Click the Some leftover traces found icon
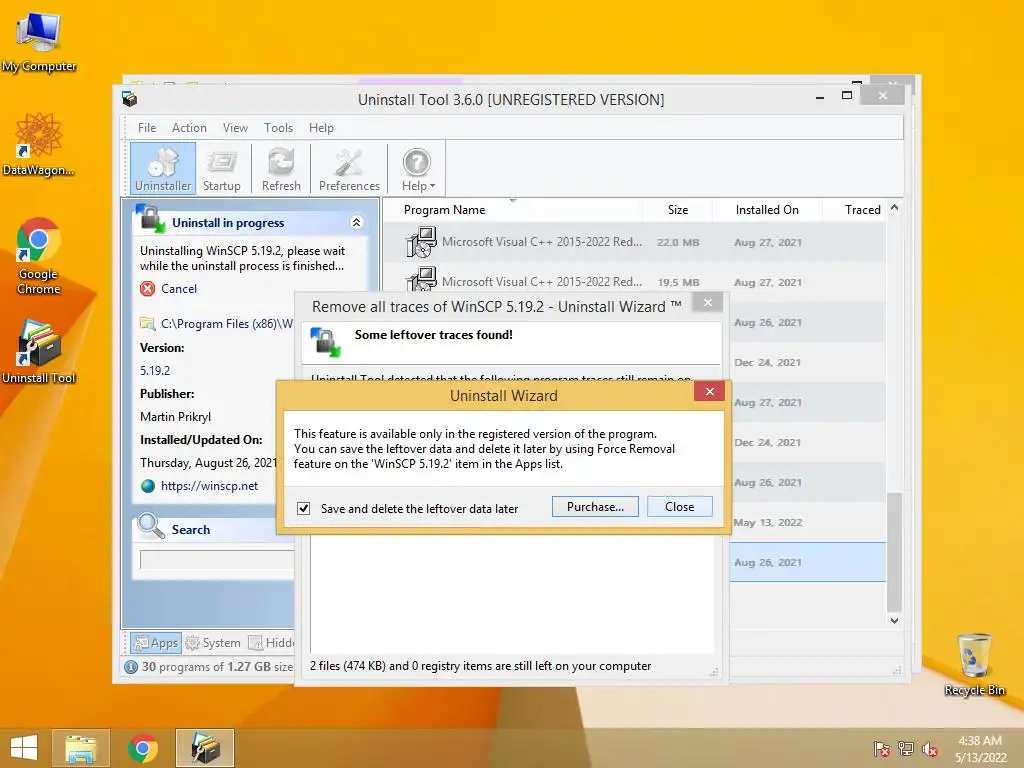1024x768 pixels. pos(325,342)
